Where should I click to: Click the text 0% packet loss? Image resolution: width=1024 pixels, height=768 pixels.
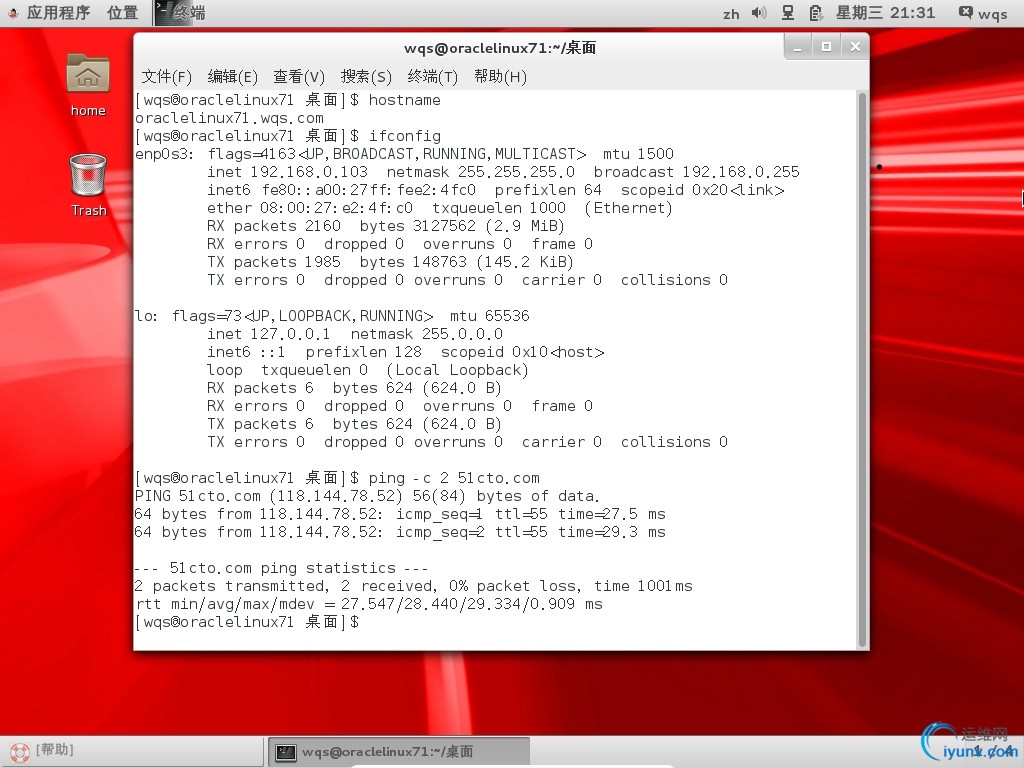(x=512, y=586)
